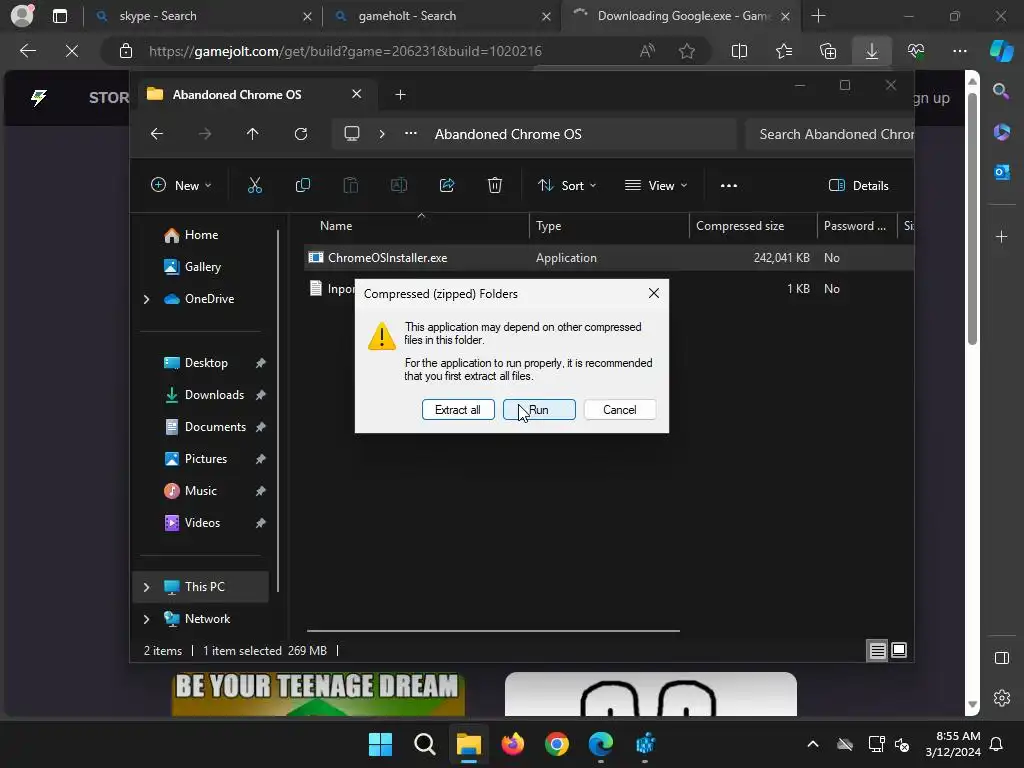The image size is (1024, 768).
Task: Open Edge Collections icon
Action: [x=828, y=51]
